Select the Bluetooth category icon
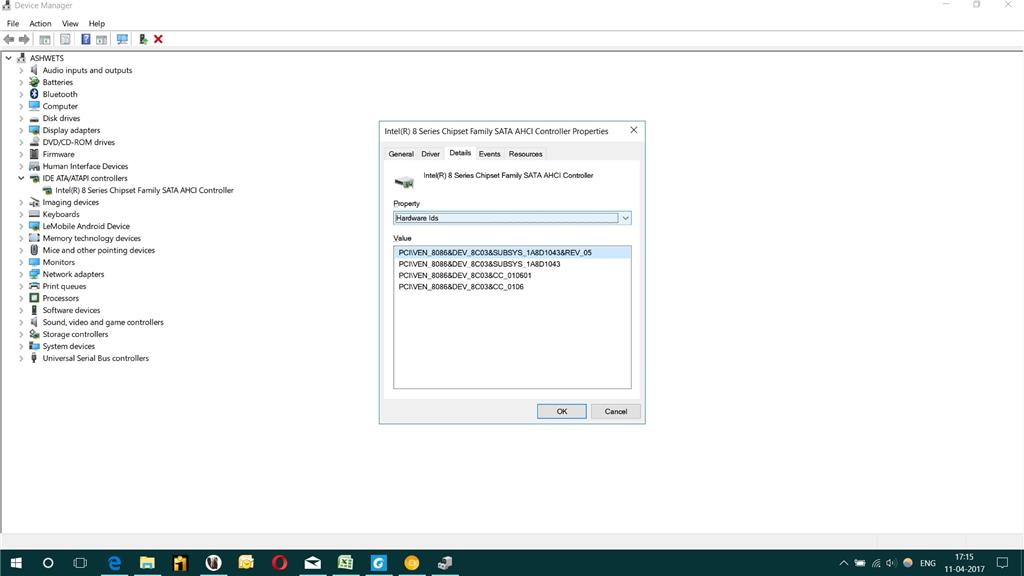 click(x=34, y=94)
